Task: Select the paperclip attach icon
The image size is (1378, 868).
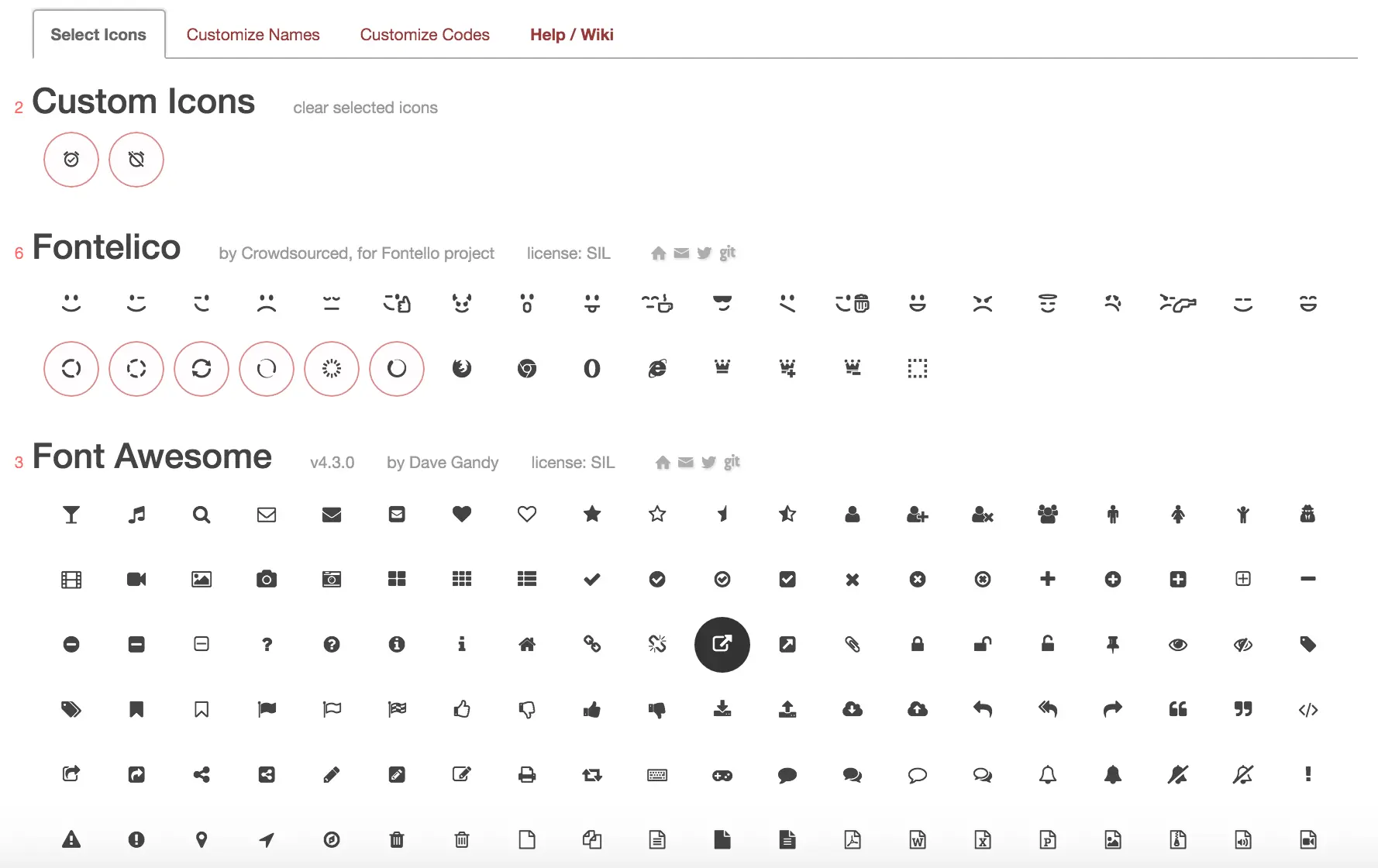Action: tap(853, 645)
